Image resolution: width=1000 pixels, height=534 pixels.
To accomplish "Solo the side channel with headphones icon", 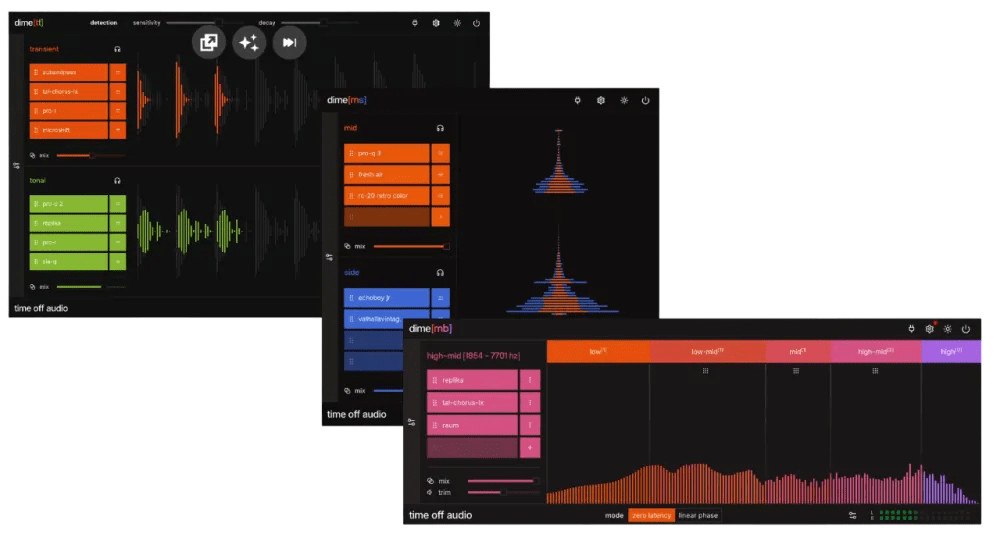I will pyautogui.click(x=440, y=272).
